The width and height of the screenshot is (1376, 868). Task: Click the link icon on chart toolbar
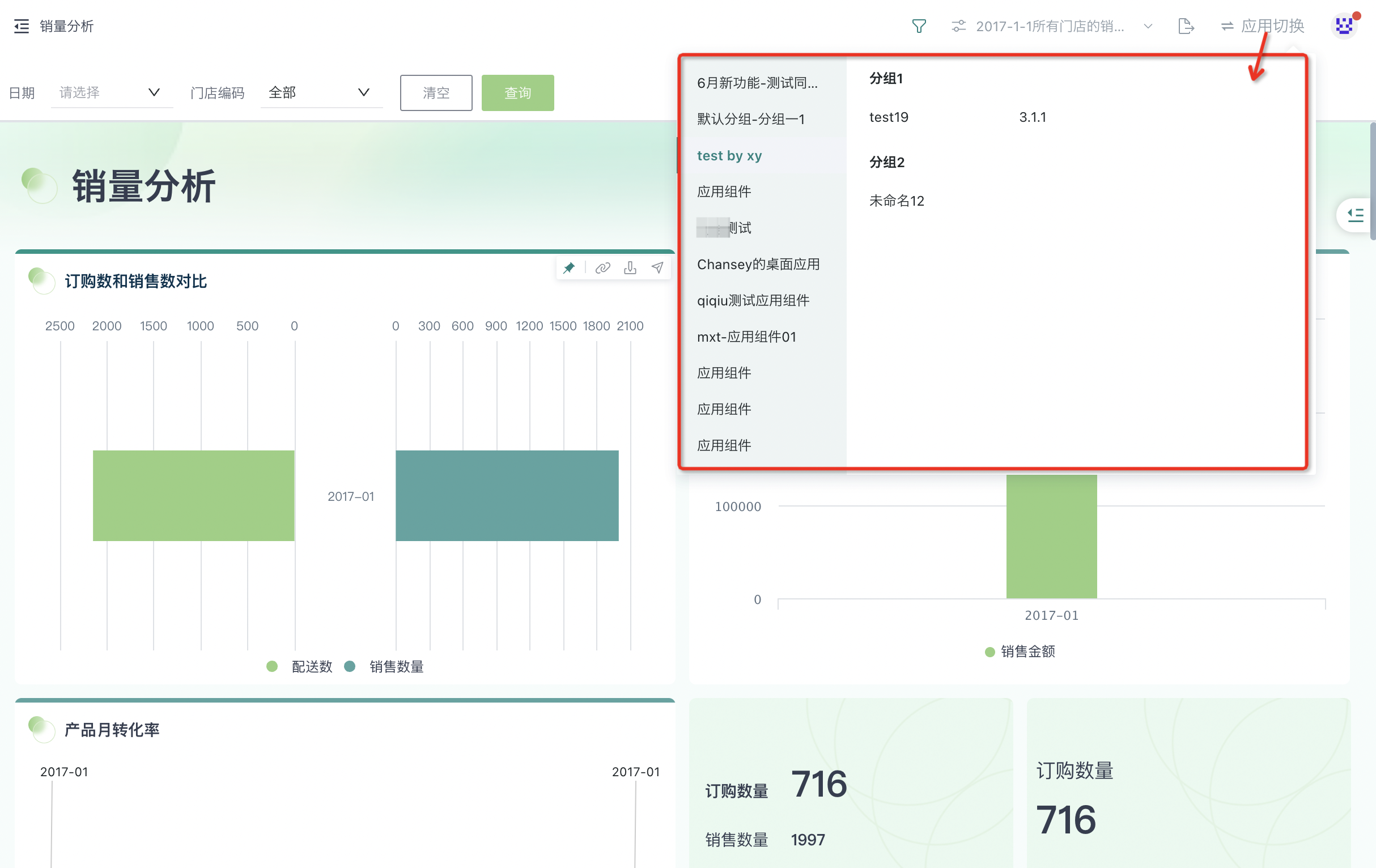602,268
